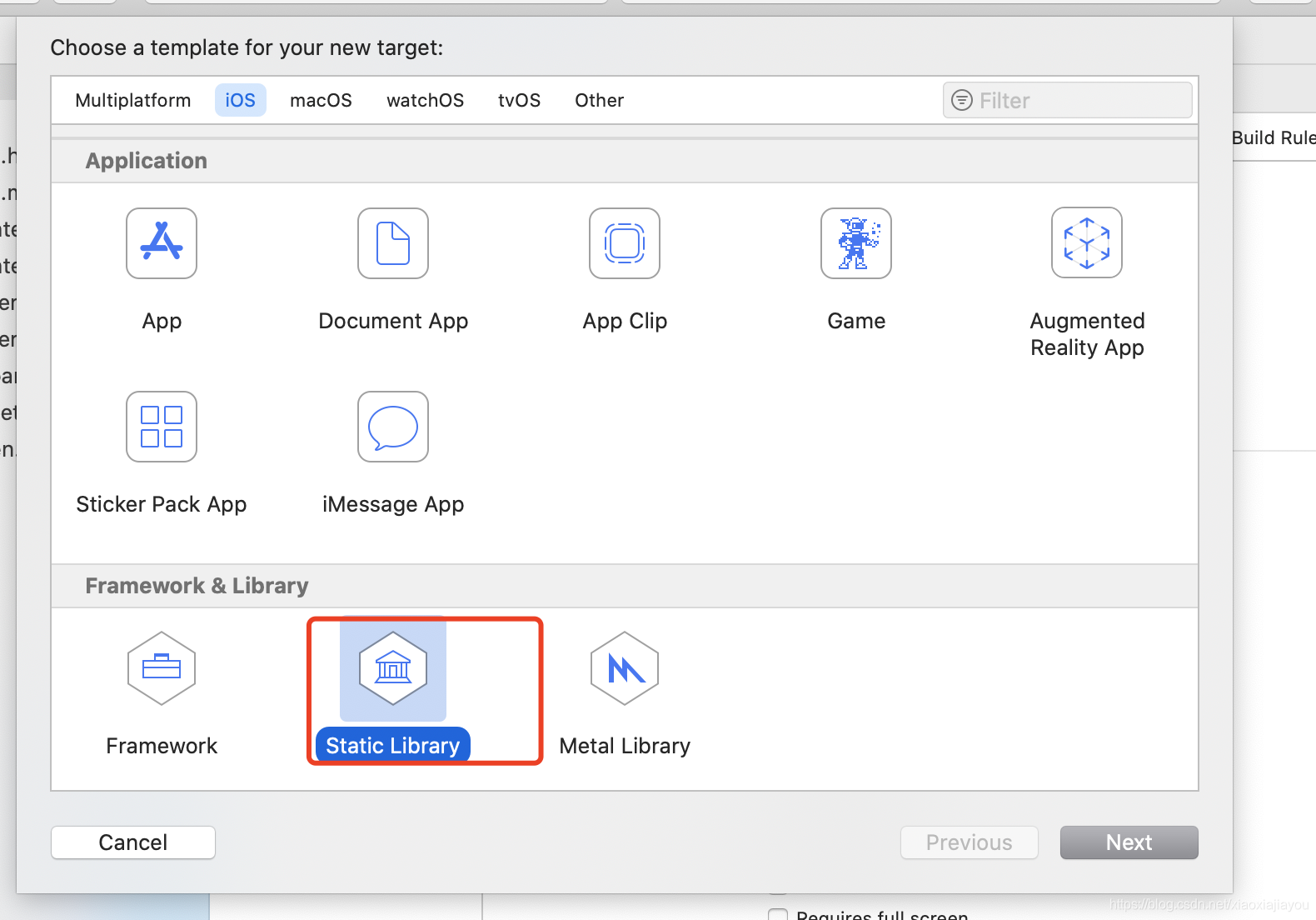Click the App Clip label
The image size is (1316, 920).
click(625, 322)
